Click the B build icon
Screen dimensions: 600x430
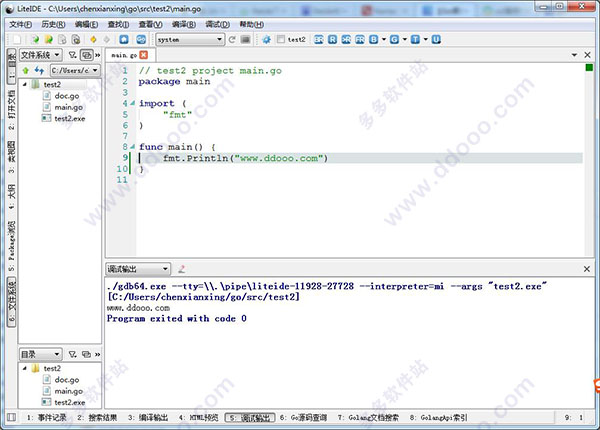[x=374, y=39]
